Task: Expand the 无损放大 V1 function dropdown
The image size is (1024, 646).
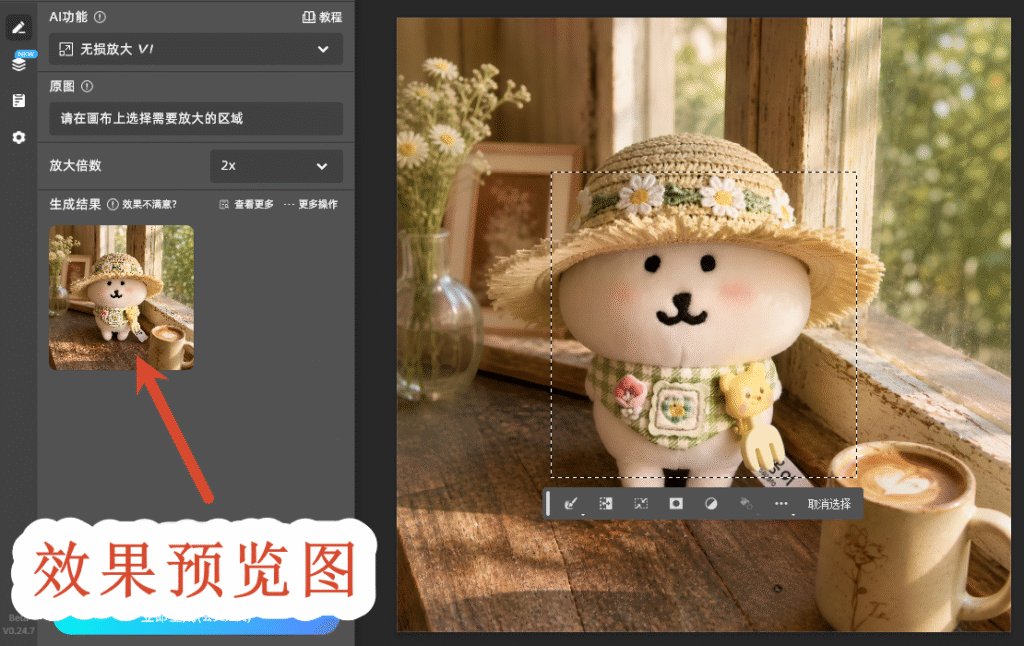Action: [195, 49]
